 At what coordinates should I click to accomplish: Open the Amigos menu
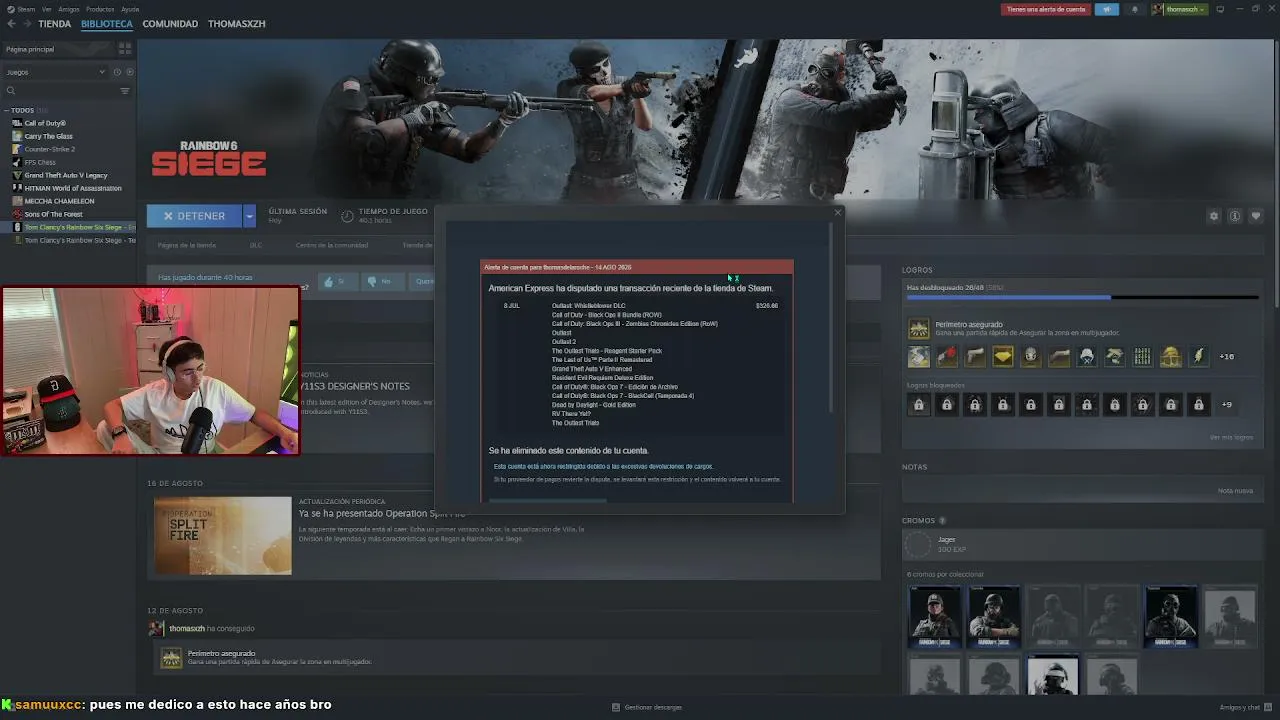pos(68,9)
